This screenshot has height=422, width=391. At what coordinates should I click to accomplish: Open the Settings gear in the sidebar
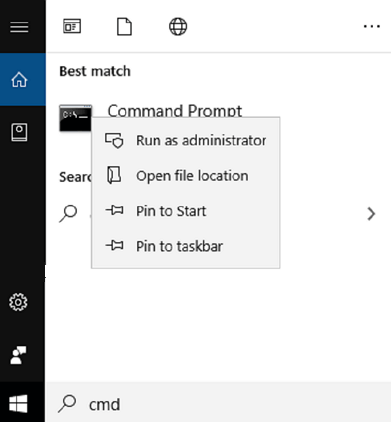tap(18, 302)
